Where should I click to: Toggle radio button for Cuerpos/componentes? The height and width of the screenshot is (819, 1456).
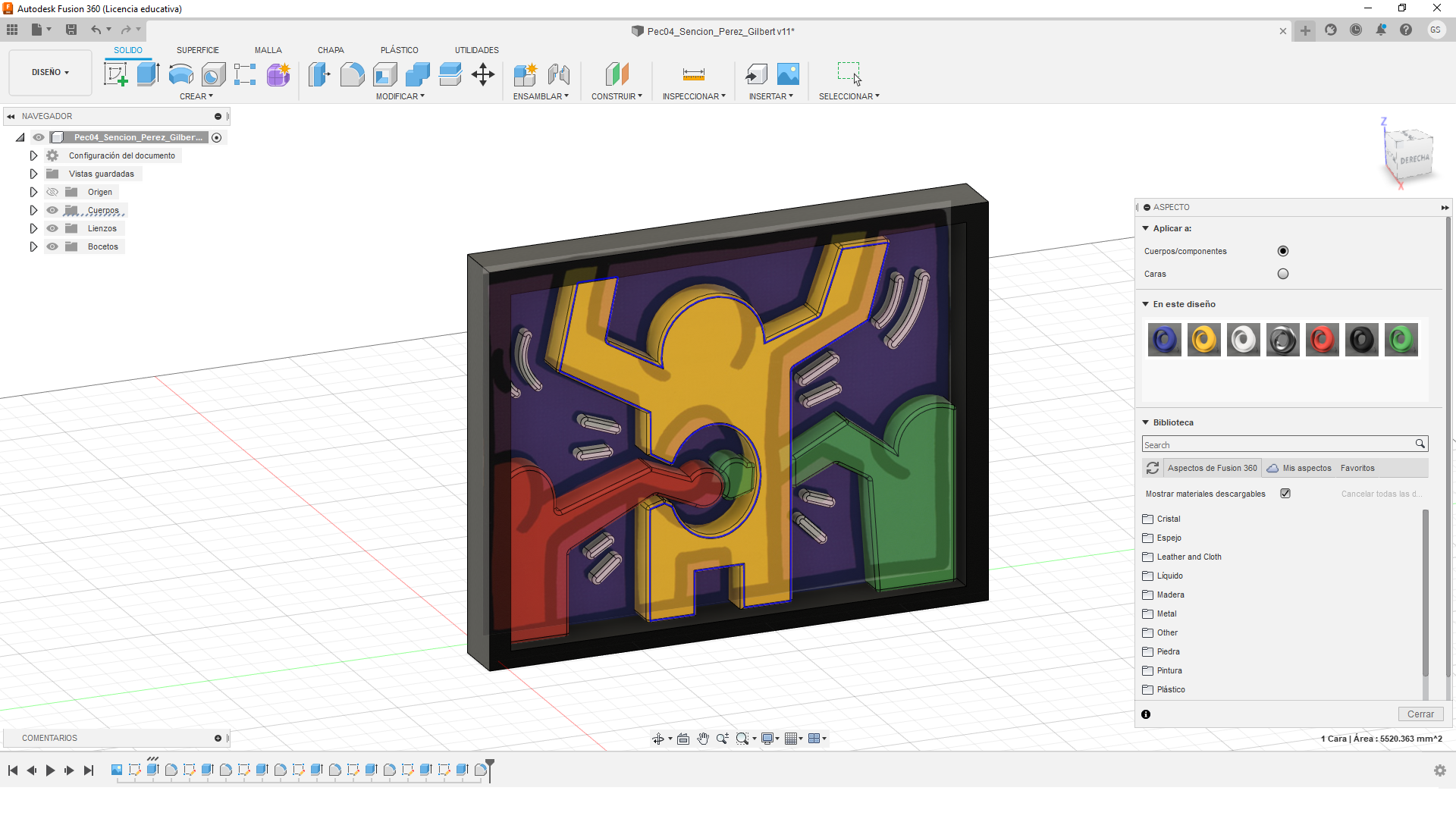click(x=1283, y=251)
